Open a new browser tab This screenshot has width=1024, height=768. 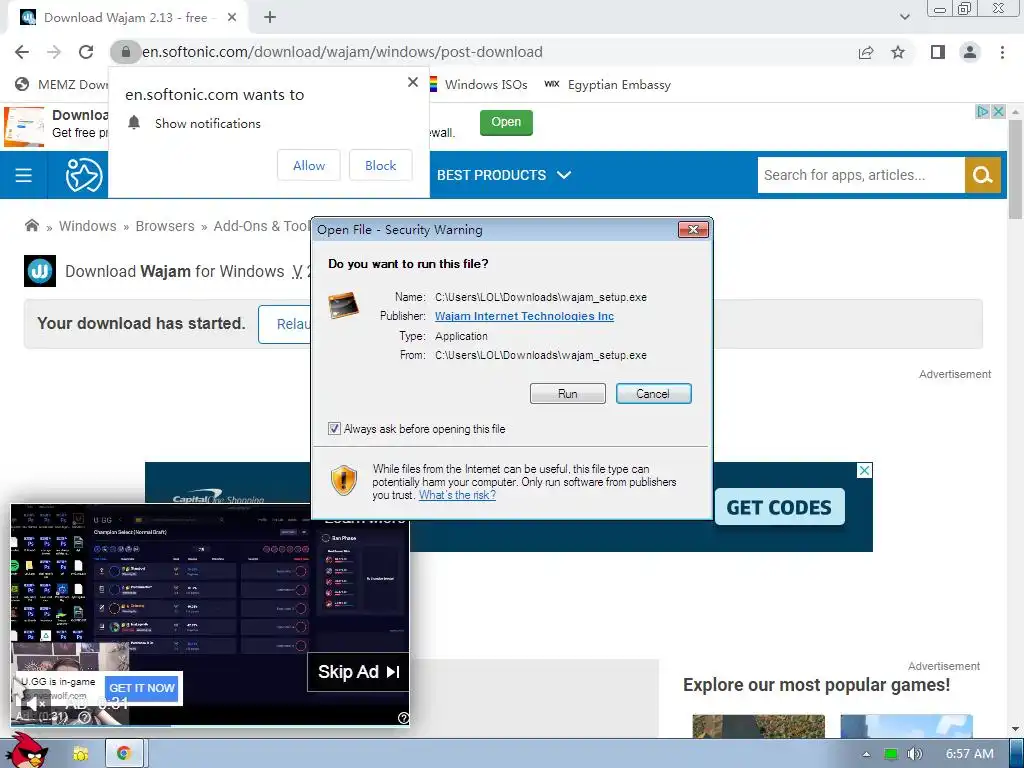pyautogui.click(x=270, y=18)
